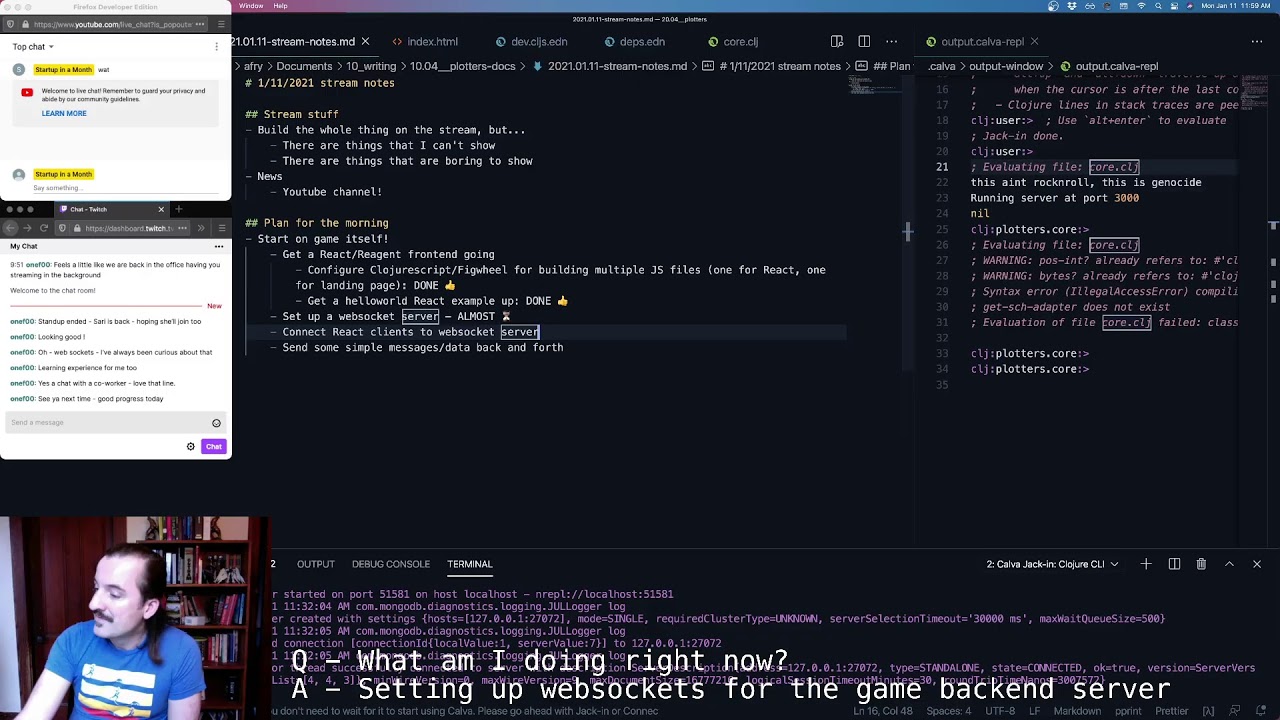Viewport: 1280px width, 720px height.
Task: Click the 10.04__plotters-docs breadcrumb segment
Action: 462,66
